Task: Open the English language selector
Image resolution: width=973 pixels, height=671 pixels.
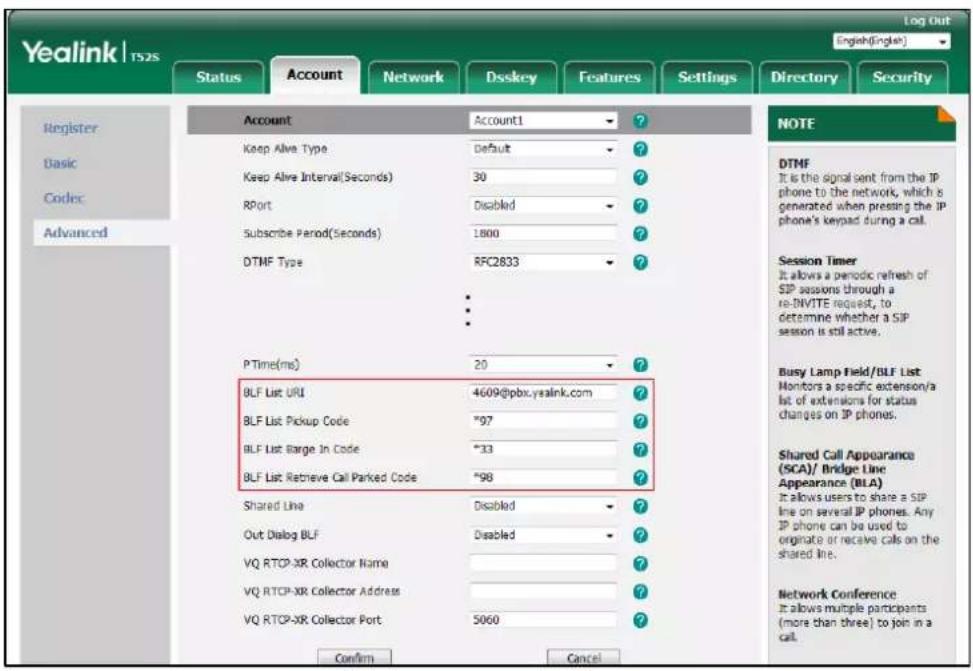Action: (x=891, y=42)
